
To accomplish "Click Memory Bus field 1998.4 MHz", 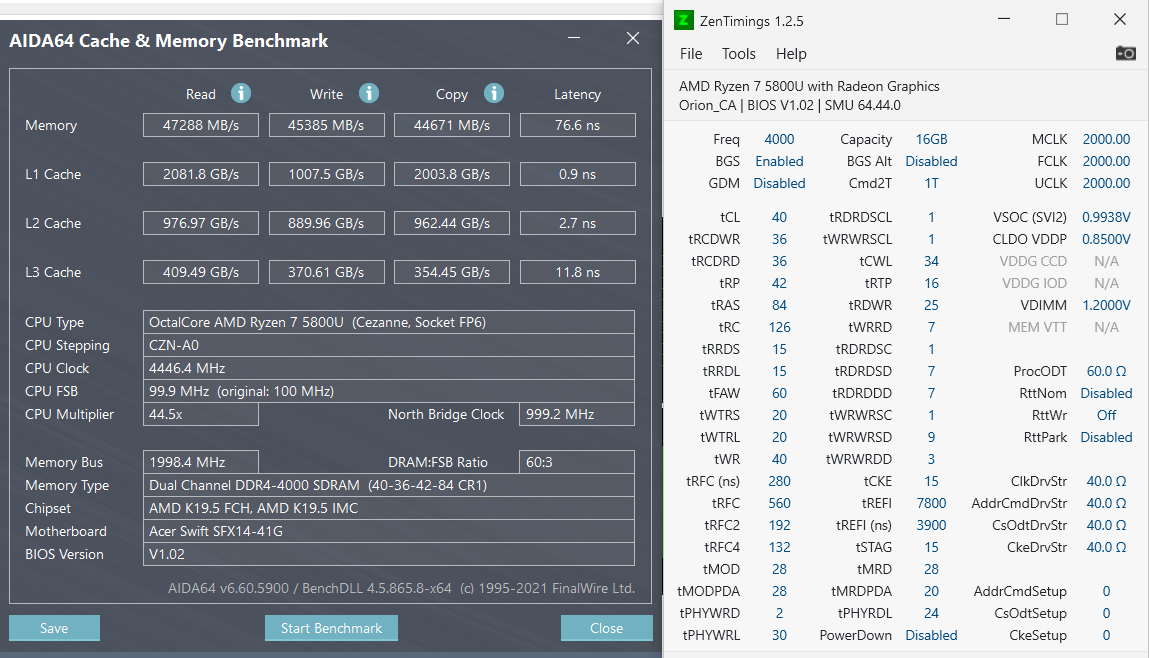I will coord(201,462).
